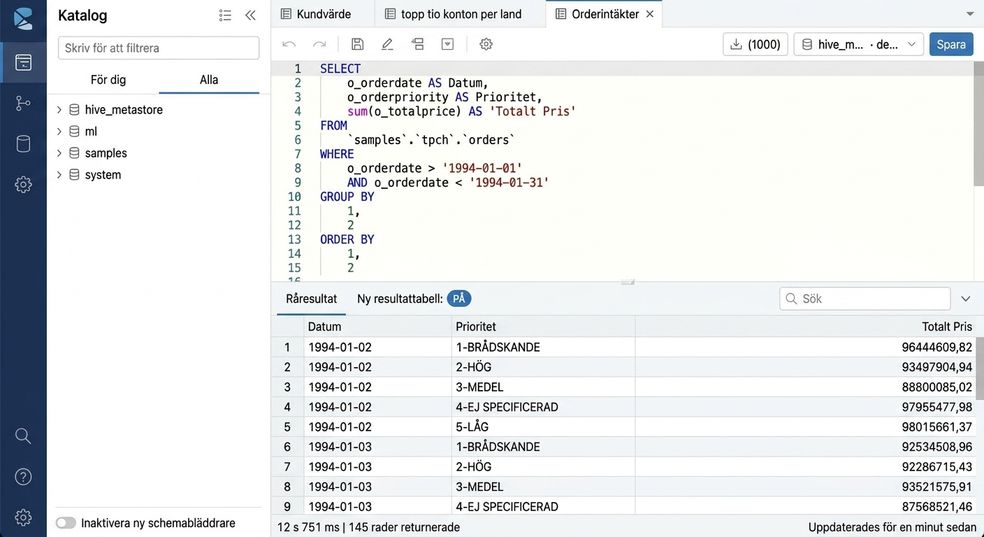Click the Spara button
Image resolution: width=984 pixels, height=537 pixels.
click(951, 45)
